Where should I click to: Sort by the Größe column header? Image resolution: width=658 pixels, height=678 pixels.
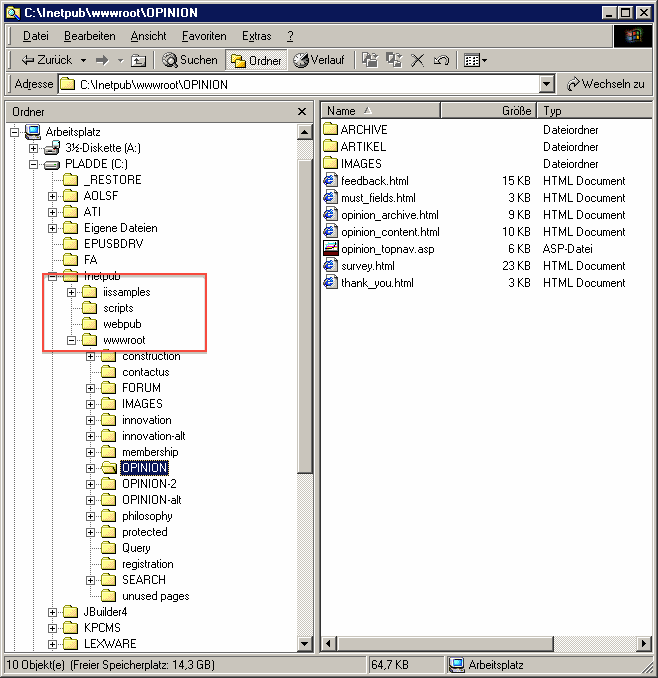[x=489, y=111]
